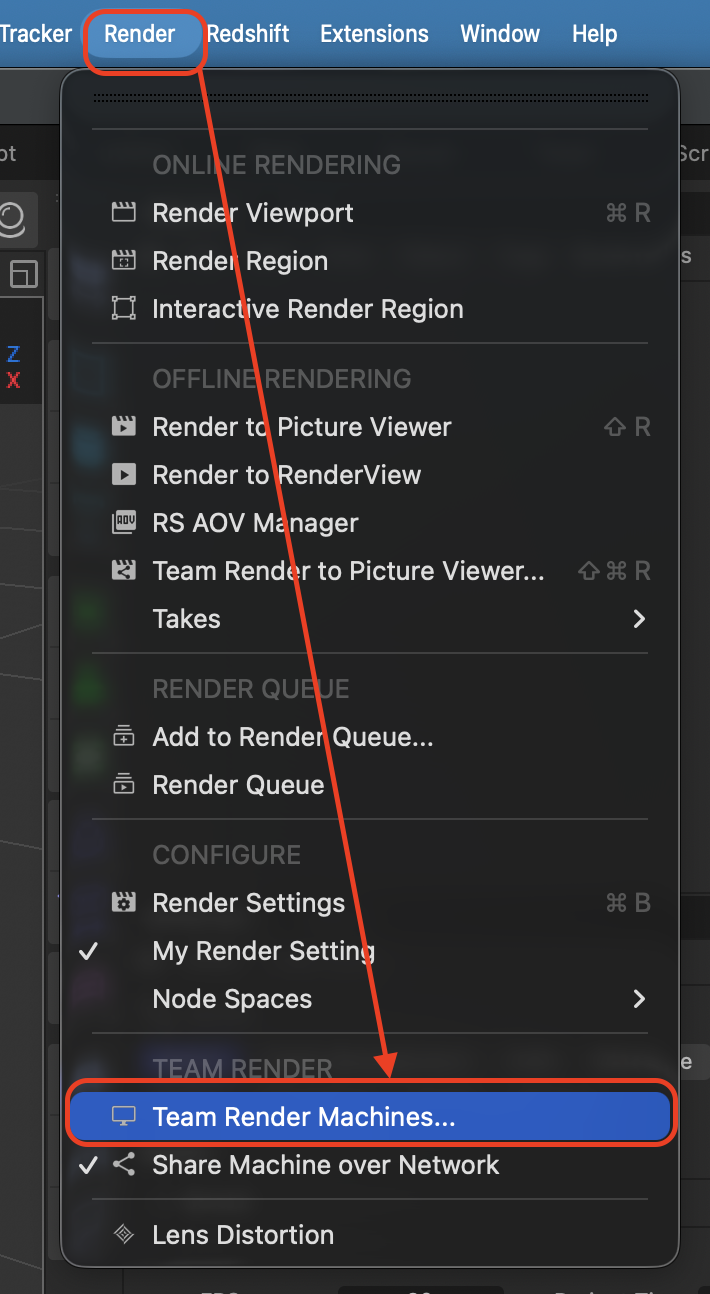Click the Render to RenderView play icon
The width and height of the screenshot is (710, 1294).
click(x=124, y=475)
